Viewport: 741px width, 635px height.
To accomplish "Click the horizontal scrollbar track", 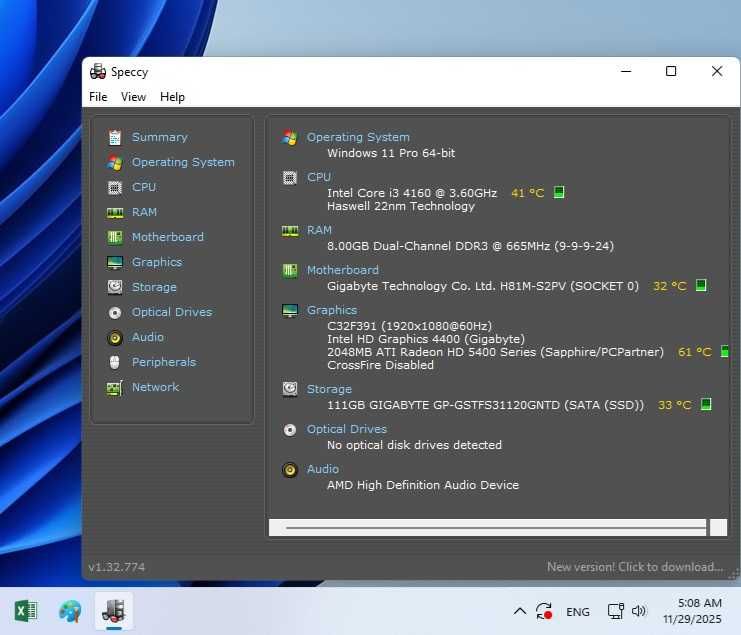I will tap(495, 527).
